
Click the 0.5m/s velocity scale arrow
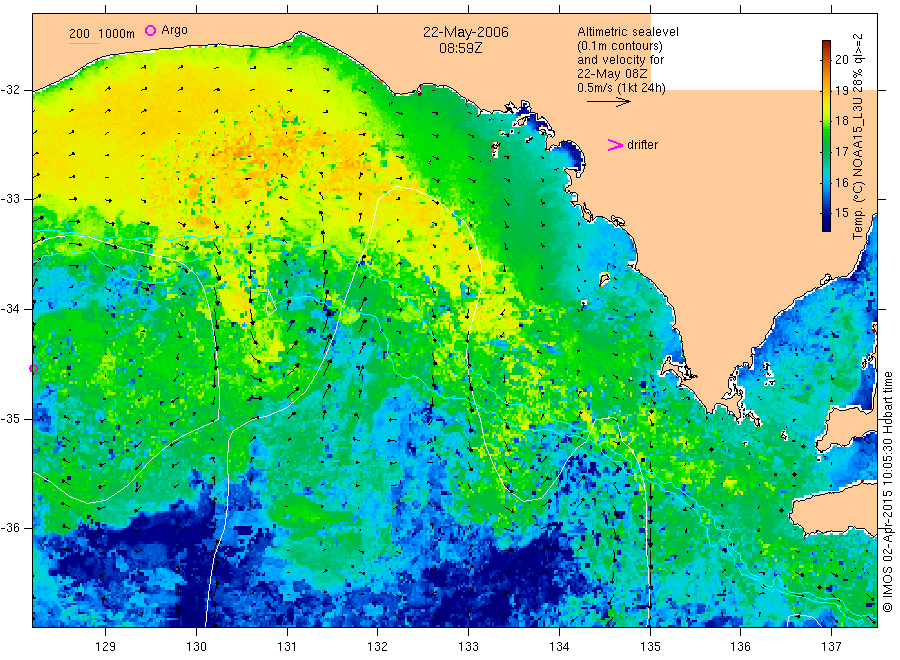click(609, 102)
